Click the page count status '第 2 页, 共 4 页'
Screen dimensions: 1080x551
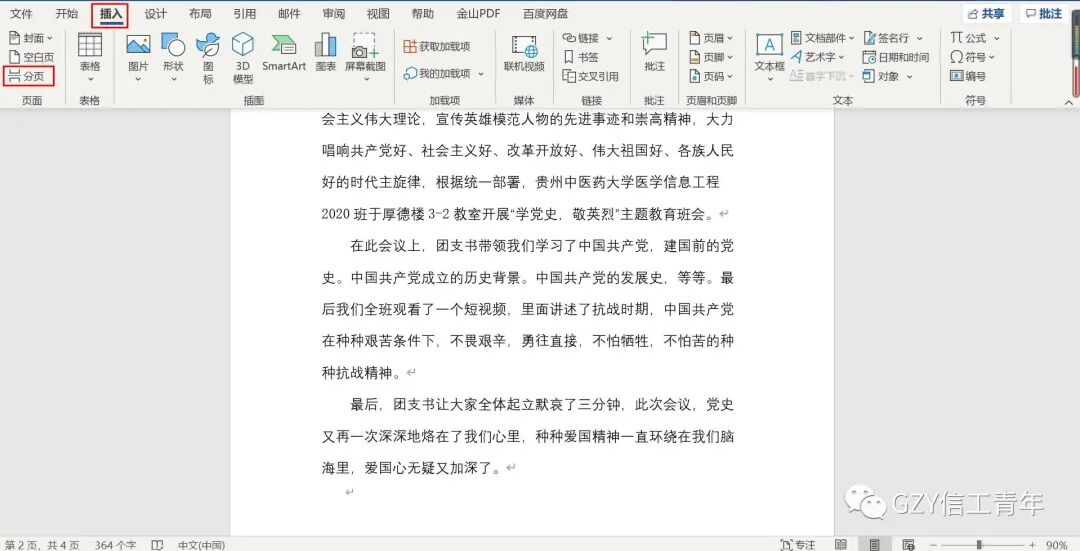click(42, 545)
